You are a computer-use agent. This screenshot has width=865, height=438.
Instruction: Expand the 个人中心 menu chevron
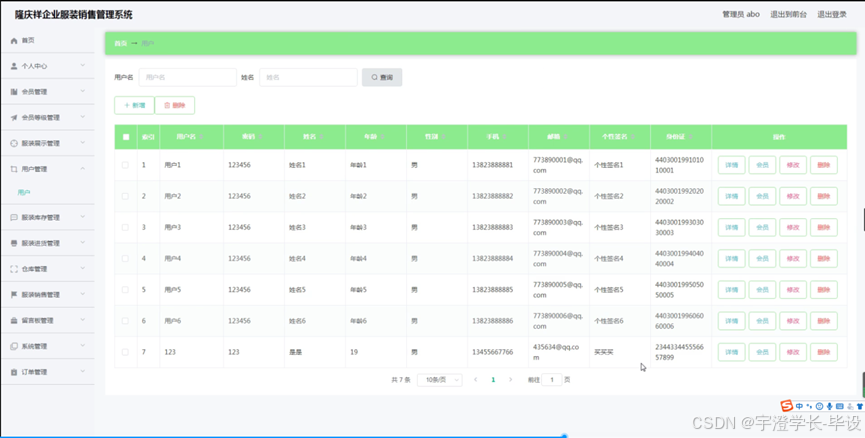[x=83, y=65]
